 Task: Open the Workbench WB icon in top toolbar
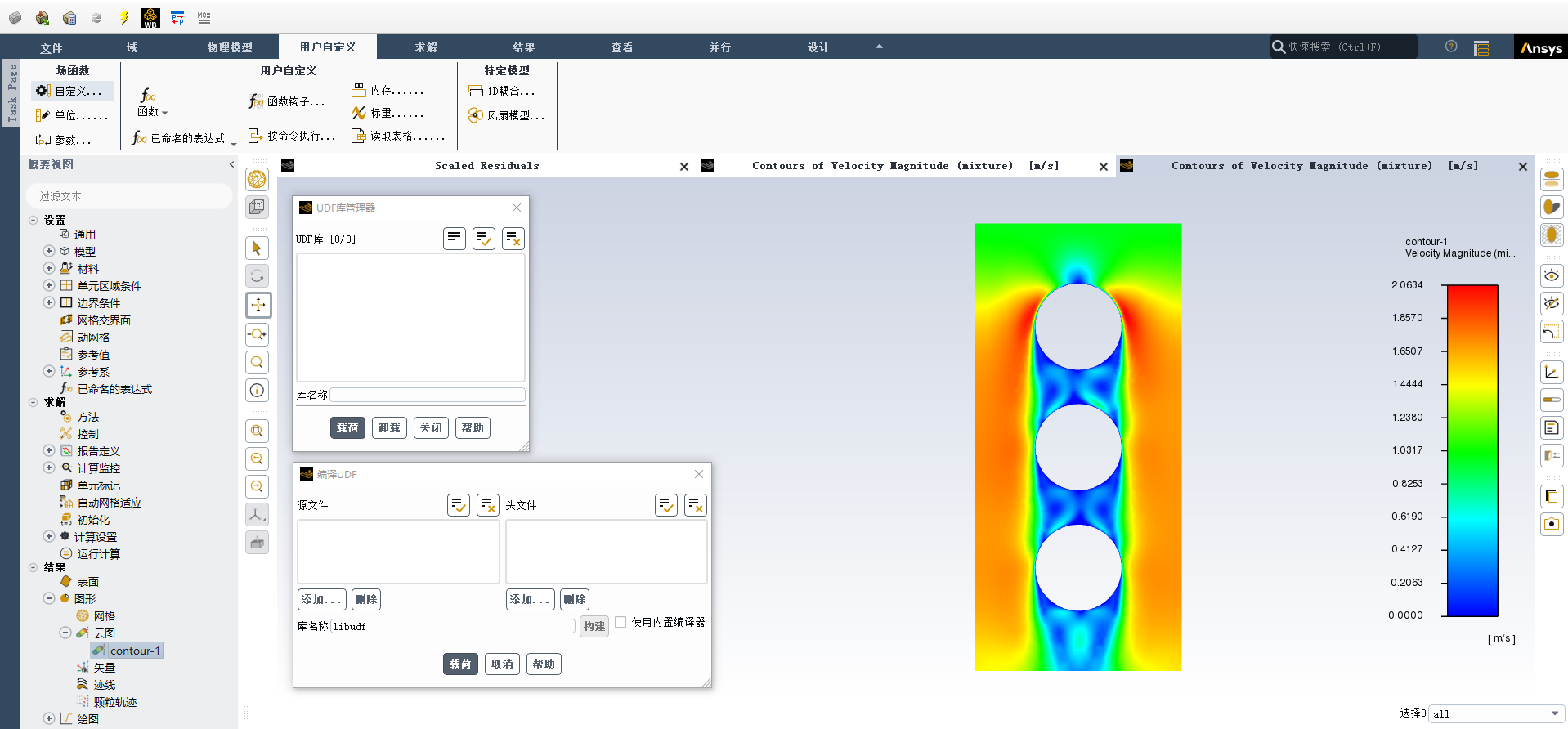point(150,17)
